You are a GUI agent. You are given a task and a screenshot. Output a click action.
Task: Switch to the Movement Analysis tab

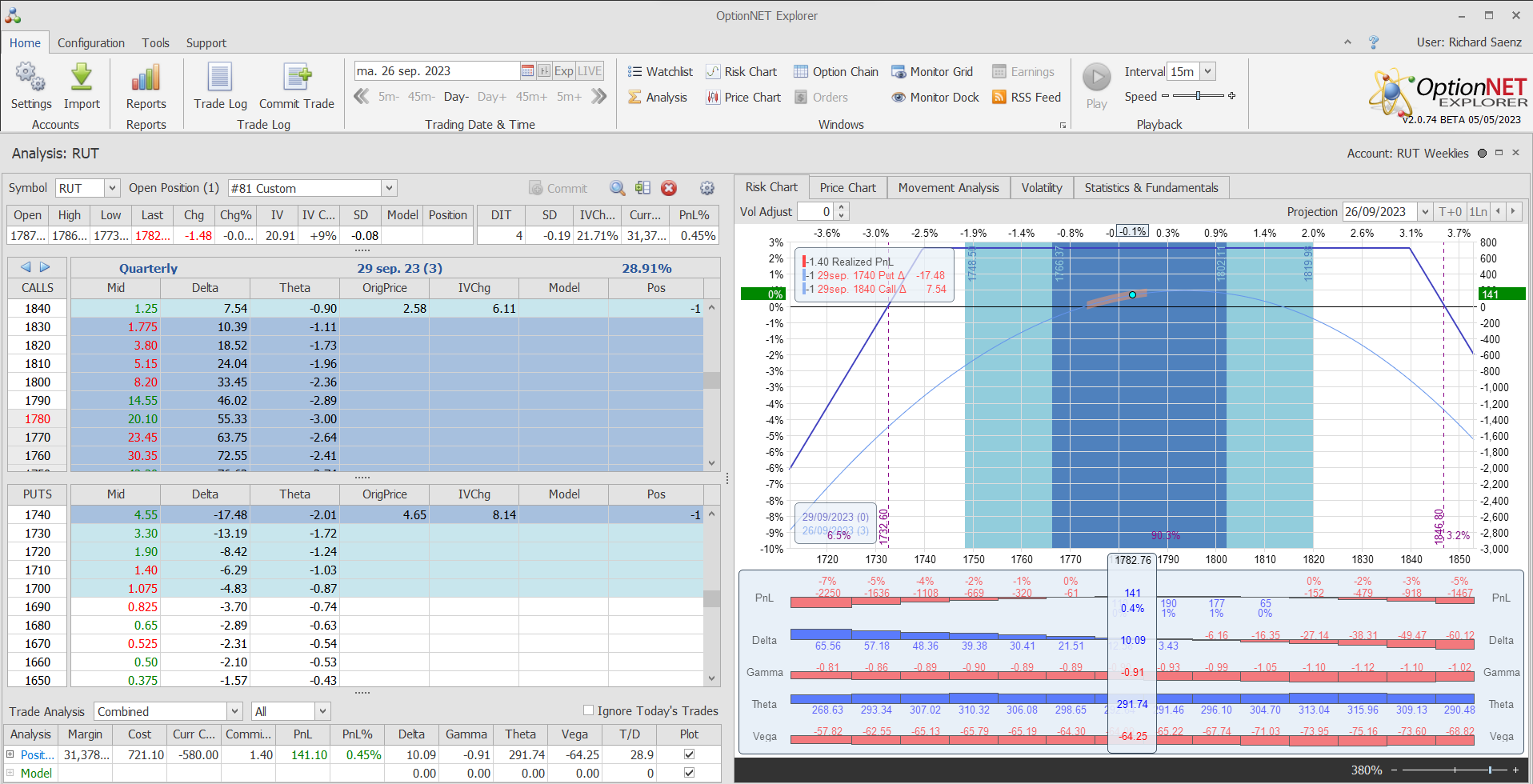point(948,188)
